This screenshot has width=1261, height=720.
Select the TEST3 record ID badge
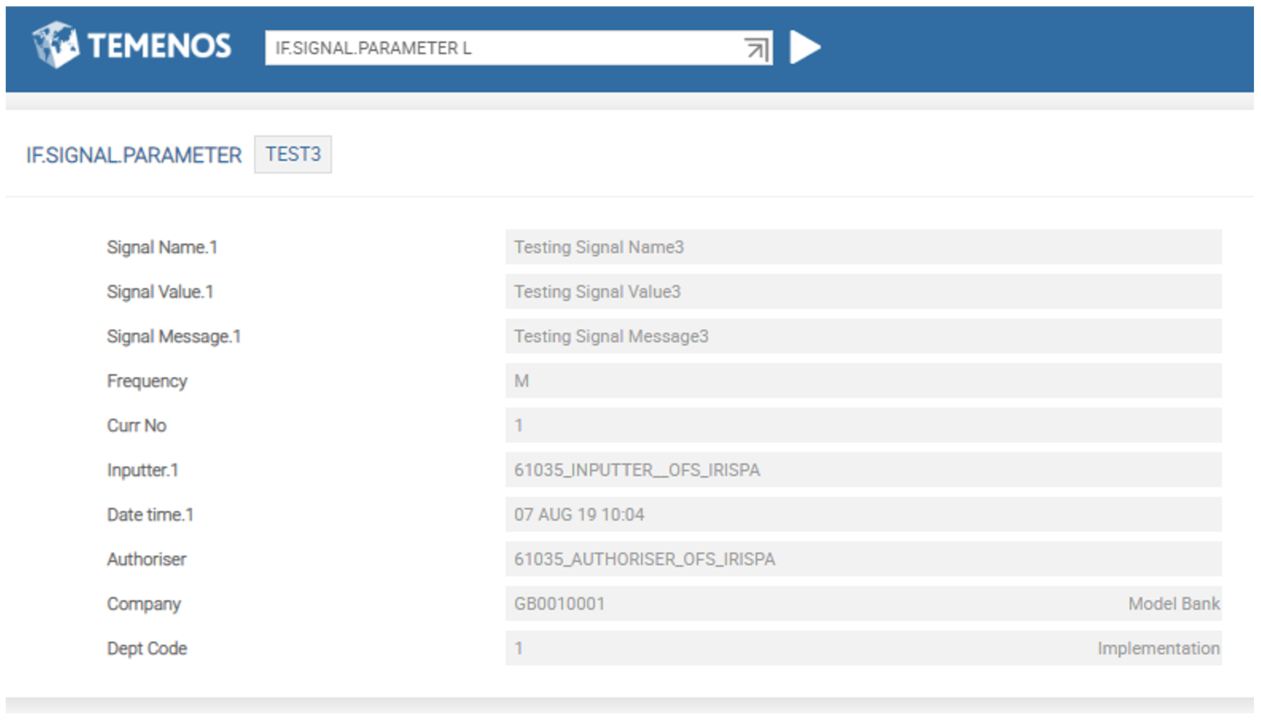coord(293,155)
